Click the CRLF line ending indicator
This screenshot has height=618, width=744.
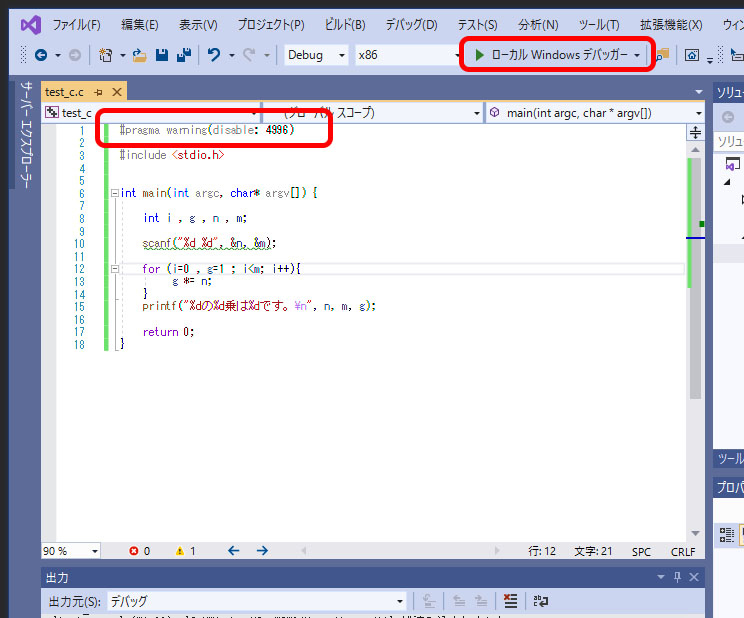[x=683, y=552]
